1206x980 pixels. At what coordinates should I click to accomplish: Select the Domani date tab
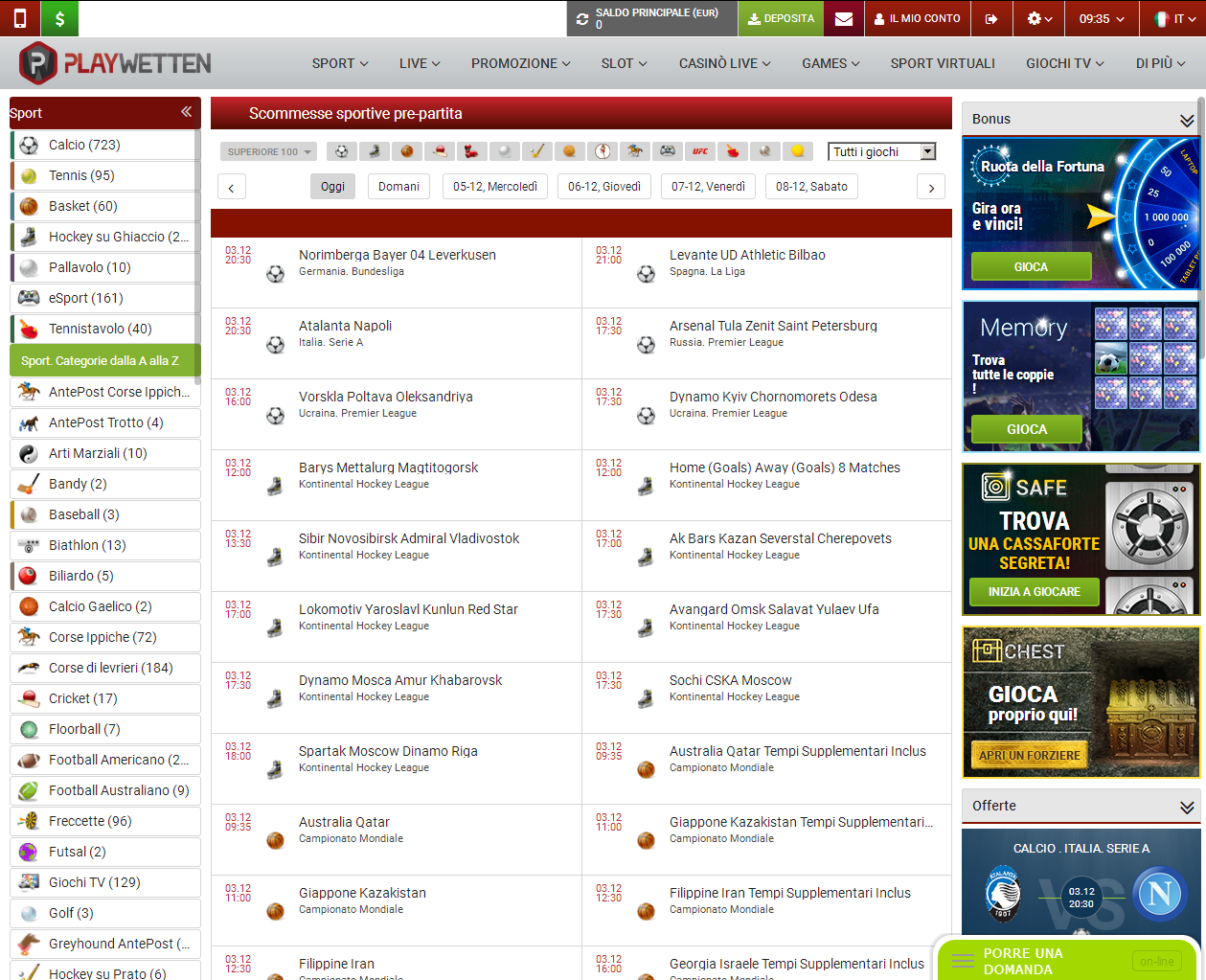pos(398,186)
